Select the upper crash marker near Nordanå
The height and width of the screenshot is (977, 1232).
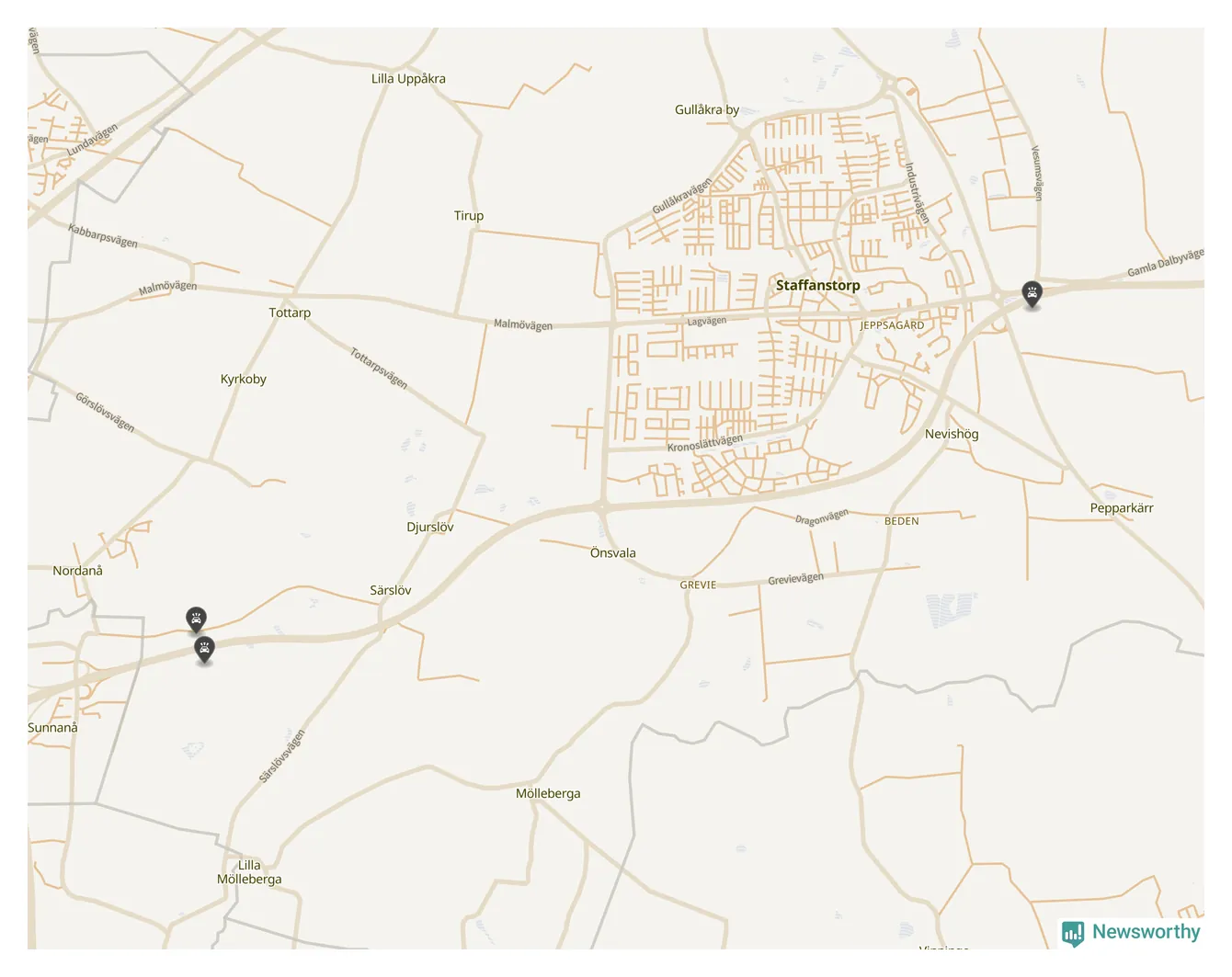196,619
